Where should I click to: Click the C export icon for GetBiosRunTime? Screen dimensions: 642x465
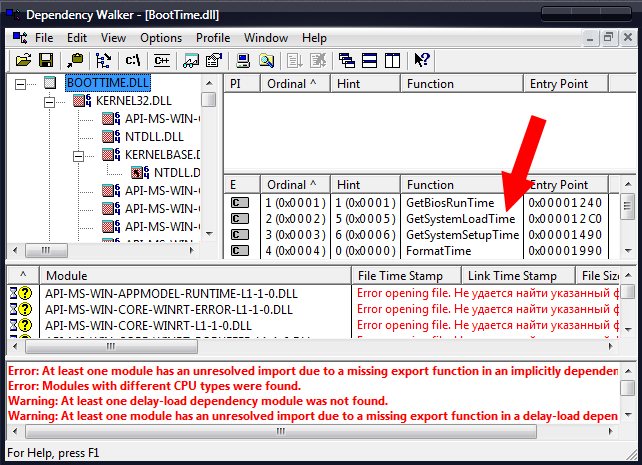click(x=240, y=203)
